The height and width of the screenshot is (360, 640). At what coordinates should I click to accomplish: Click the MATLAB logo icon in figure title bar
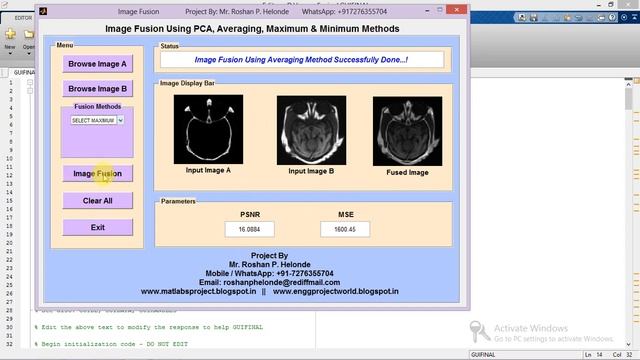43,11
